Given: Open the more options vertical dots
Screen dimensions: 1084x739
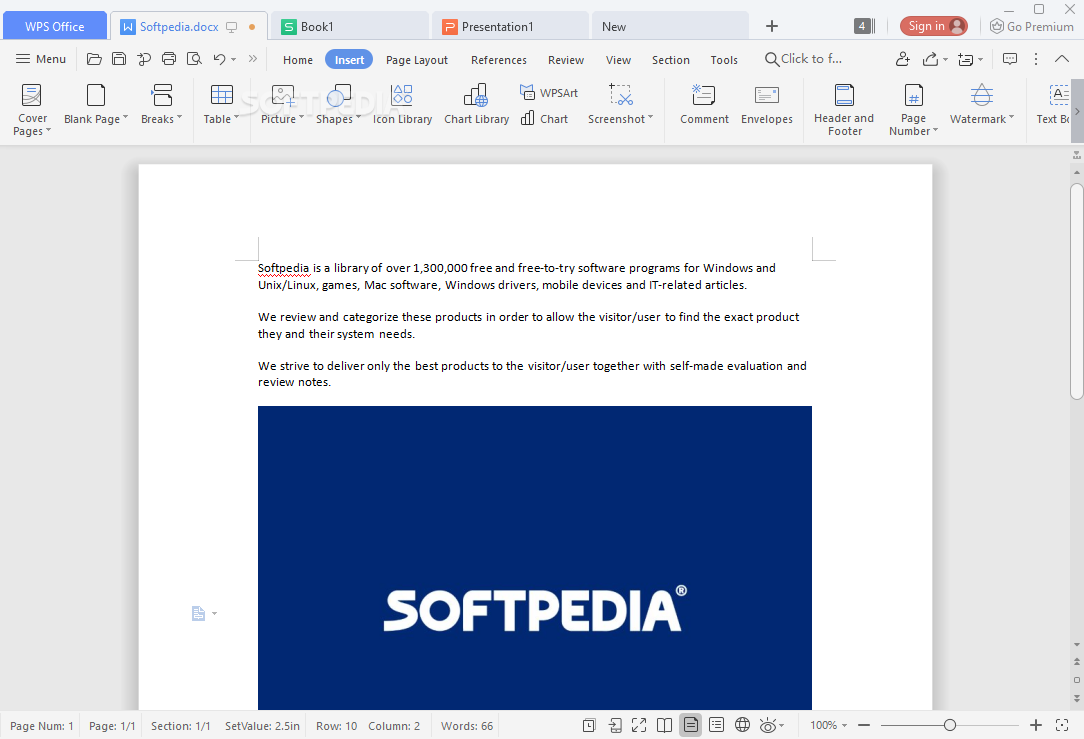Looking at the screenshot, I should pos(1036,59).
